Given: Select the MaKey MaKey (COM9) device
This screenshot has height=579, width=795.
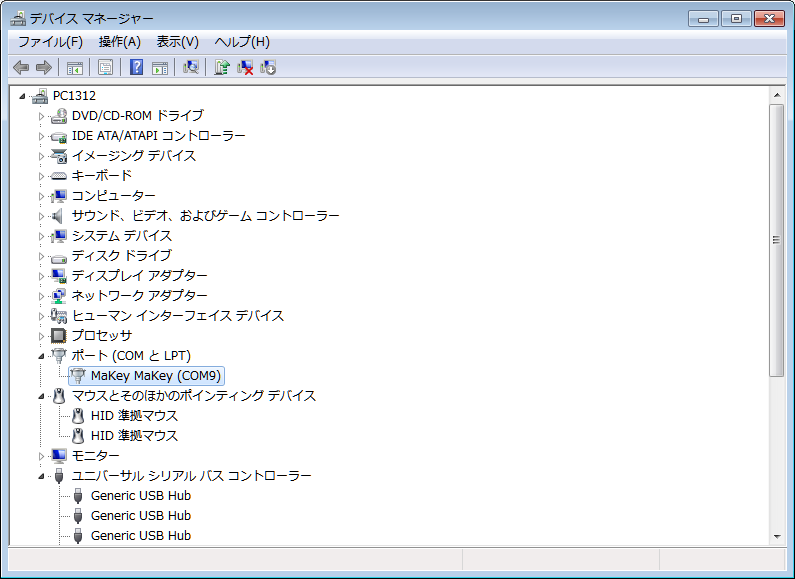Looking at the screenshot, I should point(156,376).
